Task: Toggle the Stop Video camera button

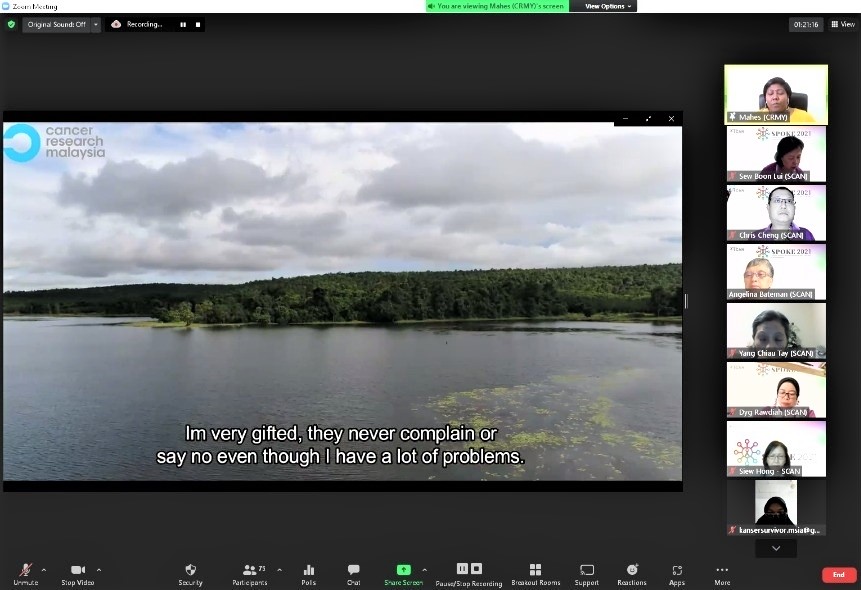Action: [x=77, y=572]
